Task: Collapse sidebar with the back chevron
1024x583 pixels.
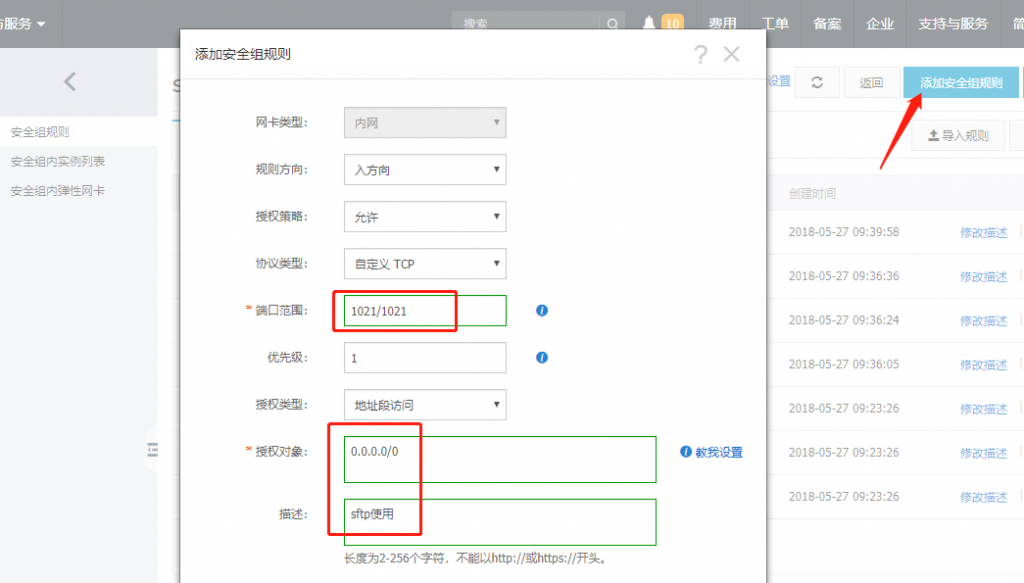Action: [x=70, y=82]
